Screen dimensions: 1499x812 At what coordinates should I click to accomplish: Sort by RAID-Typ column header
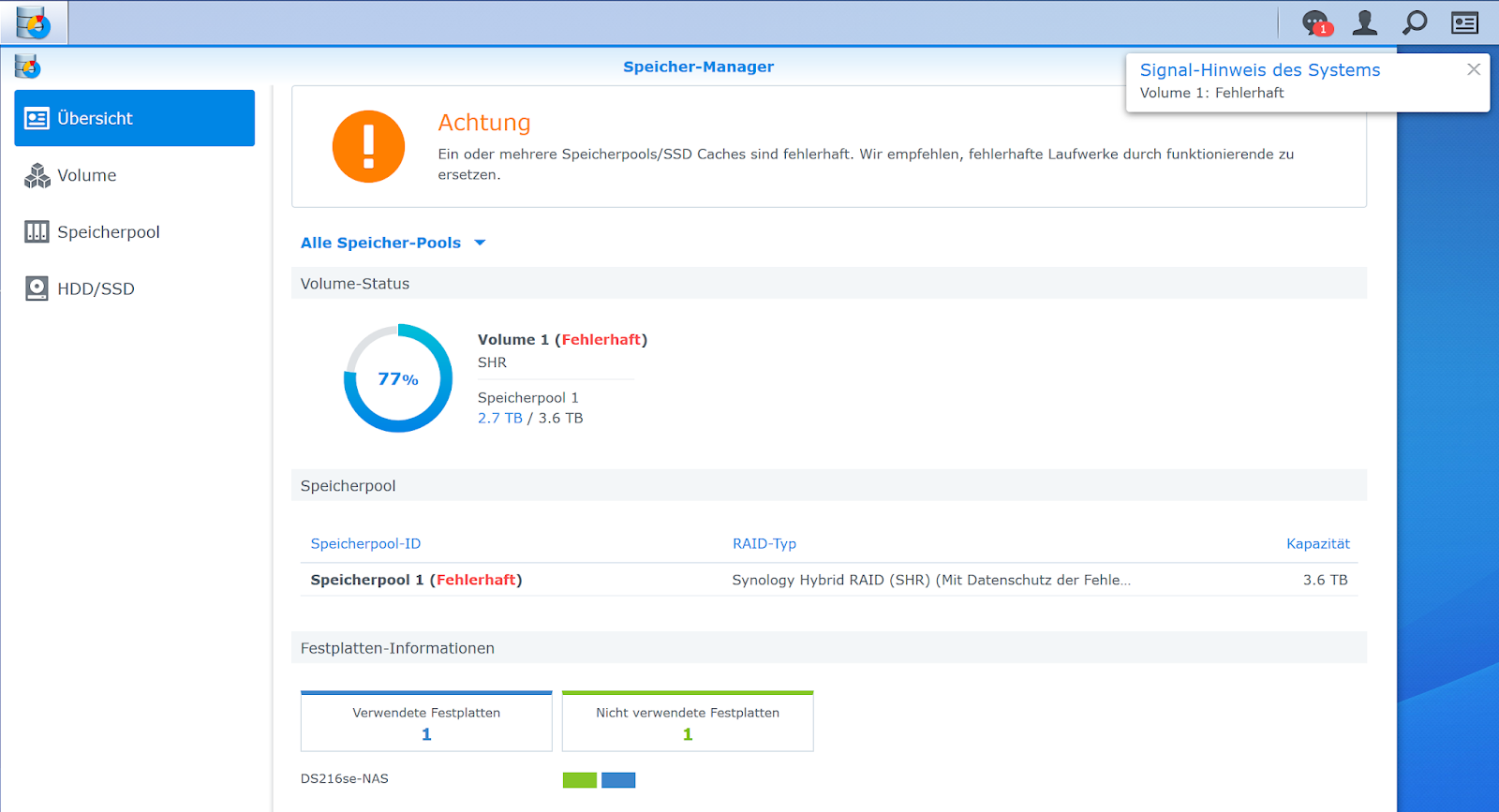pyautogui.click(x=764, y=544)
